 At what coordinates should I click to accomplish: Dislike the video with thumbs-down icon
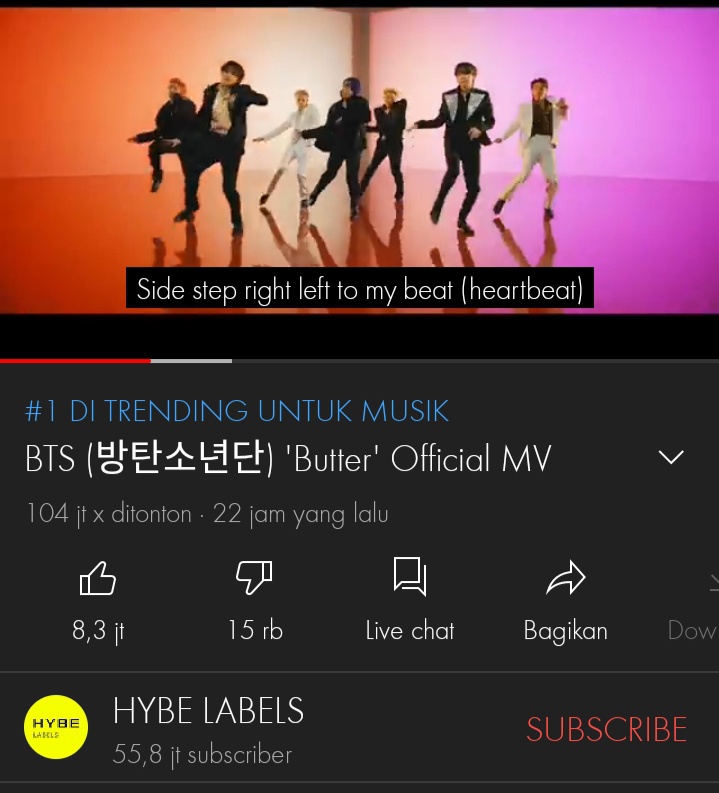pos(254,578)
